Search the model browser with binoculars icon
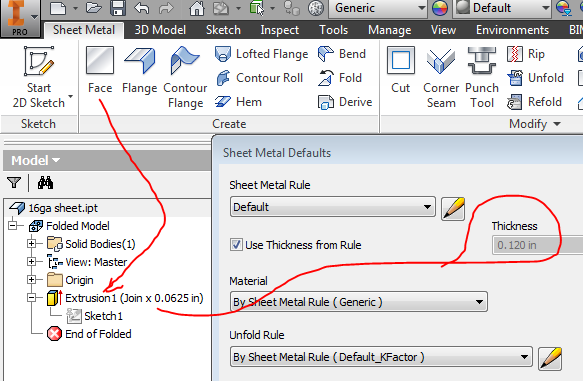The width and height of the screenshot is (583, 381). [x=45, y=183]
